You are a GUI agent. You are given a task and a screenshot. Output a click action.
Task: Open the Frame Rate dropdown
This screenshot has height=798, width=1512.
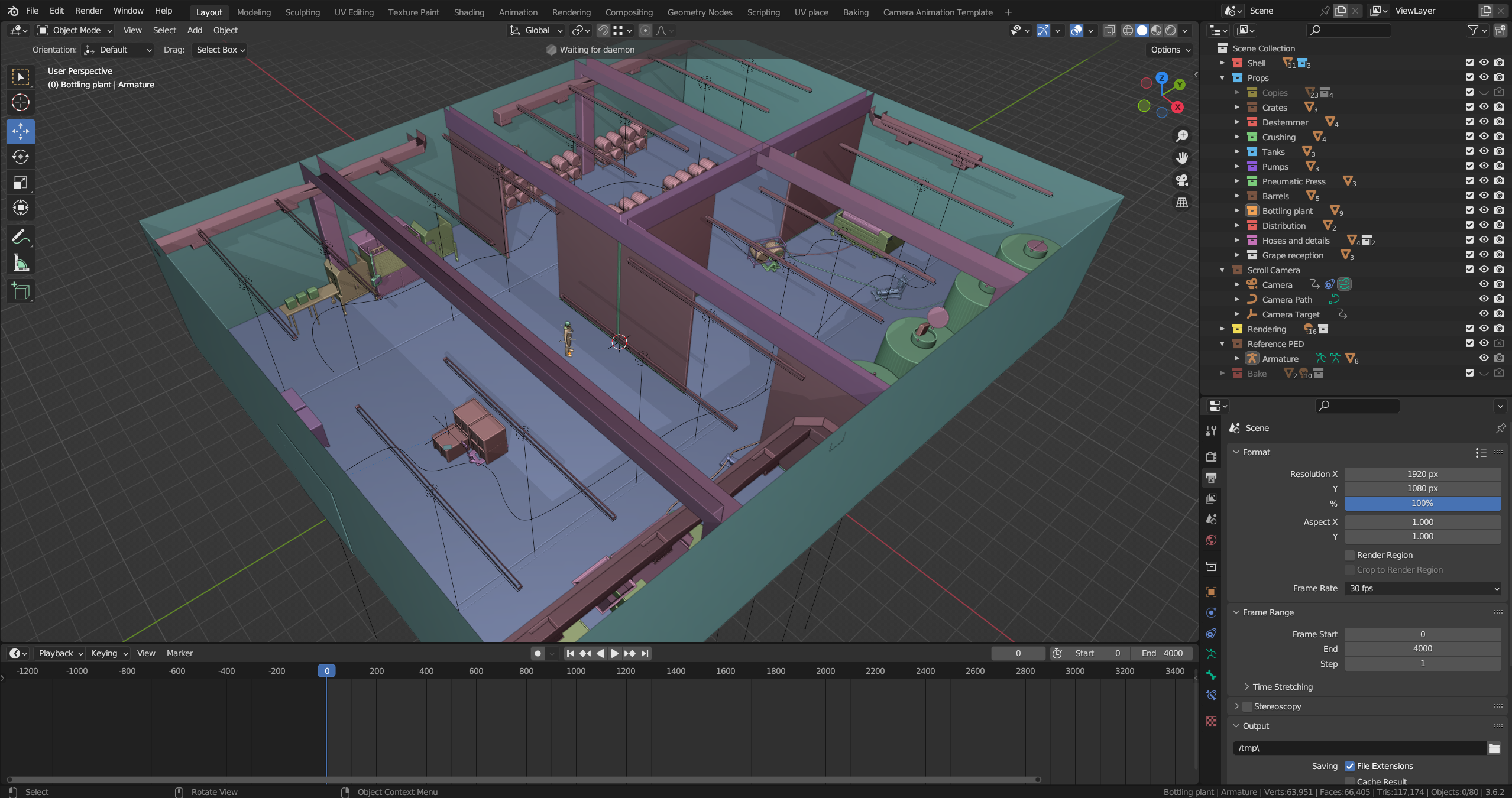coord(1423,588)
